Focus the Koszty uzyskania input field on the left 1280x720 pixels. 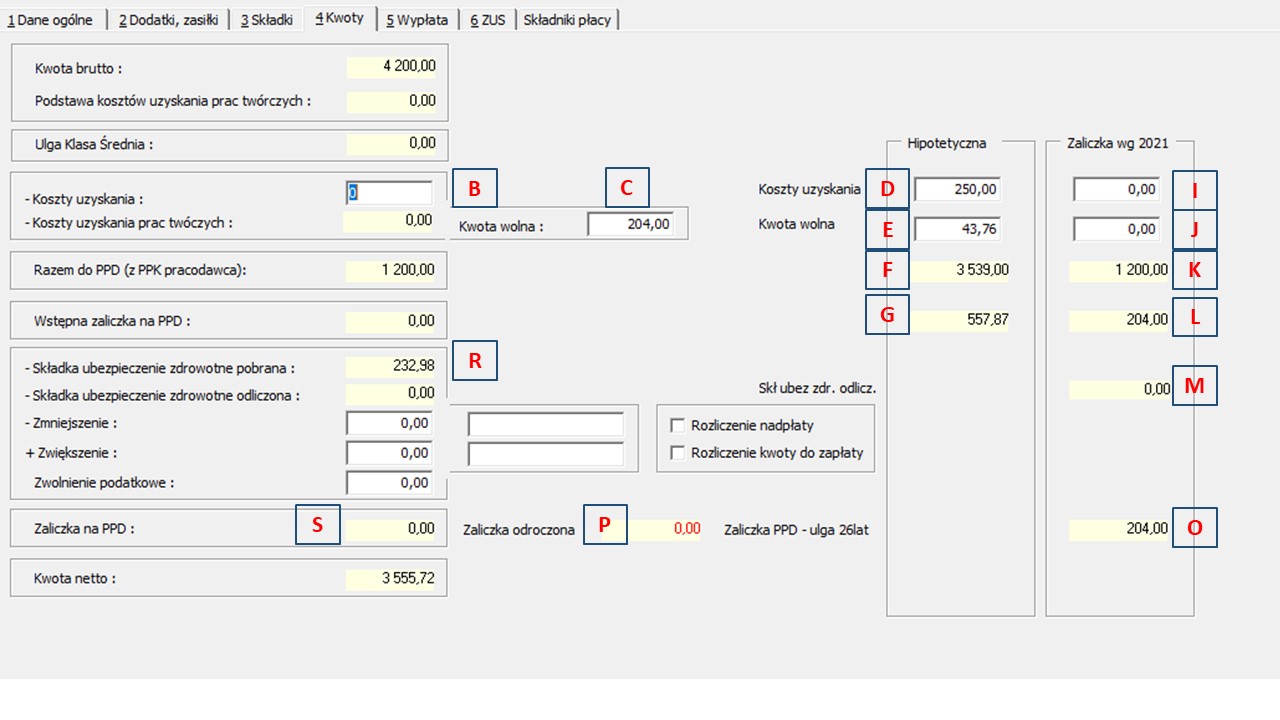[x=389, y=192]
